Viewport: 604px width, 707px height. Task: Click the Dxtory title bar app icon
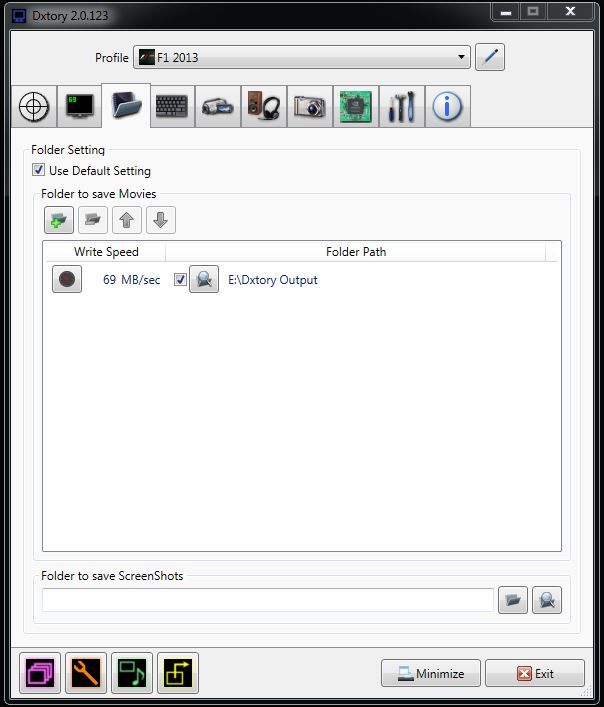pos(19,16)
